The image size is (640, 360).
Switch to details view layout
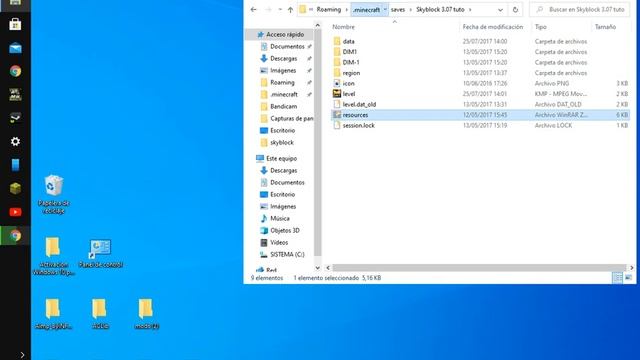click(618, 278)
